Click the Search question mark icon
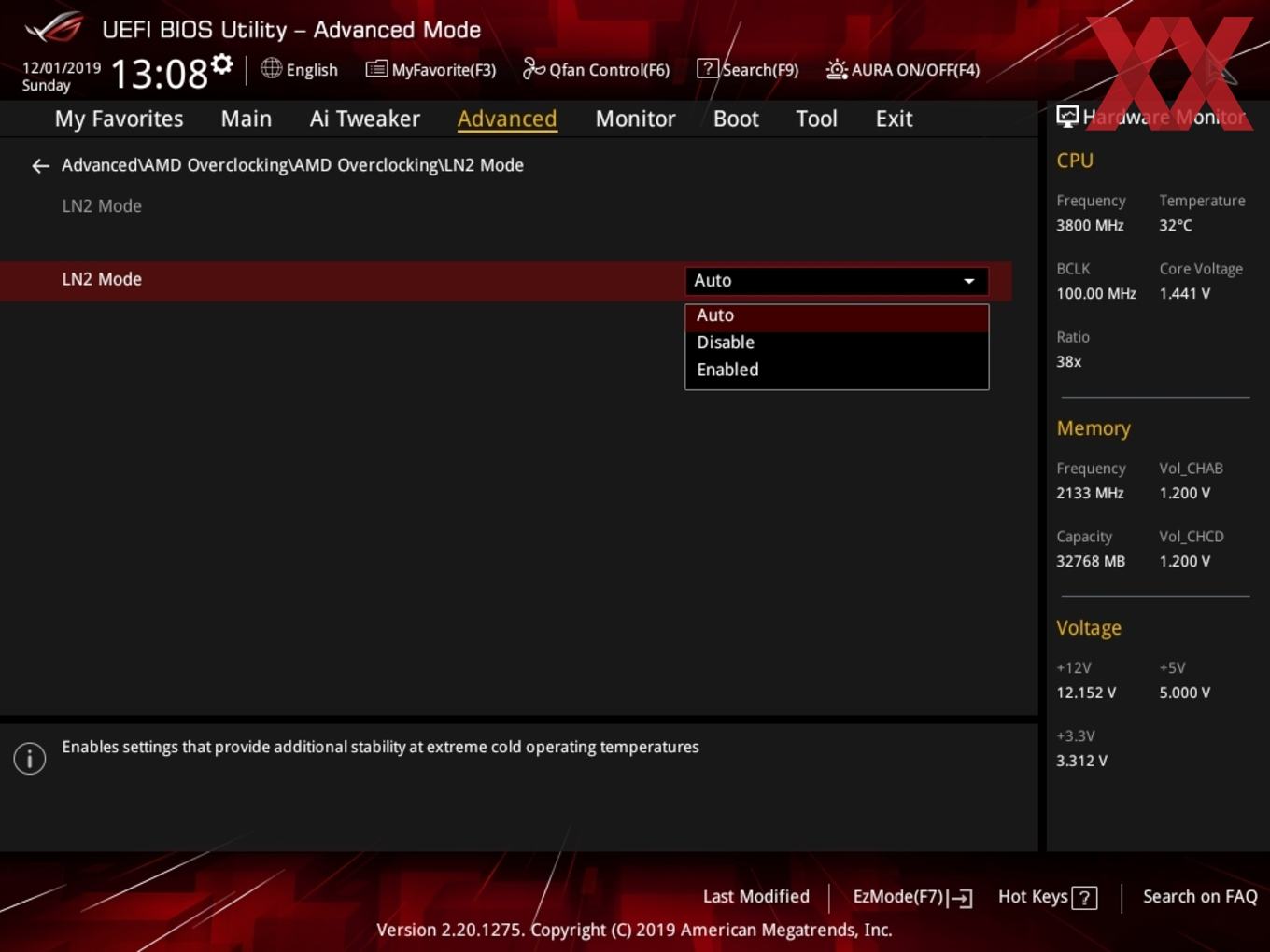The width and height of the screenshot is (1270, 952). click(708, 68)
